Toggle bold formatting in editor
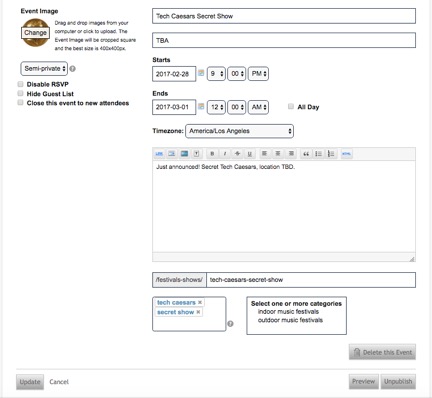 click(x=212, y=154)
